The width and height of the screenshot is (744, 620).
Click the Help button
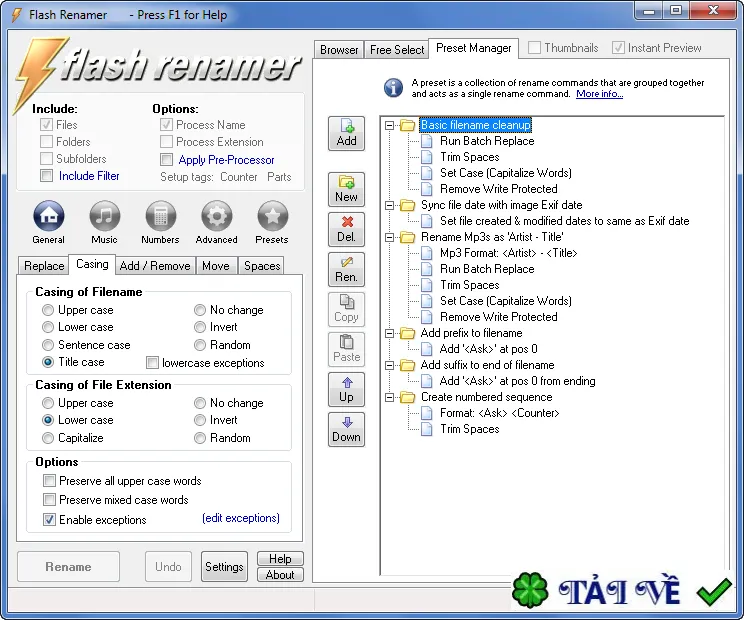pos(280,559)
